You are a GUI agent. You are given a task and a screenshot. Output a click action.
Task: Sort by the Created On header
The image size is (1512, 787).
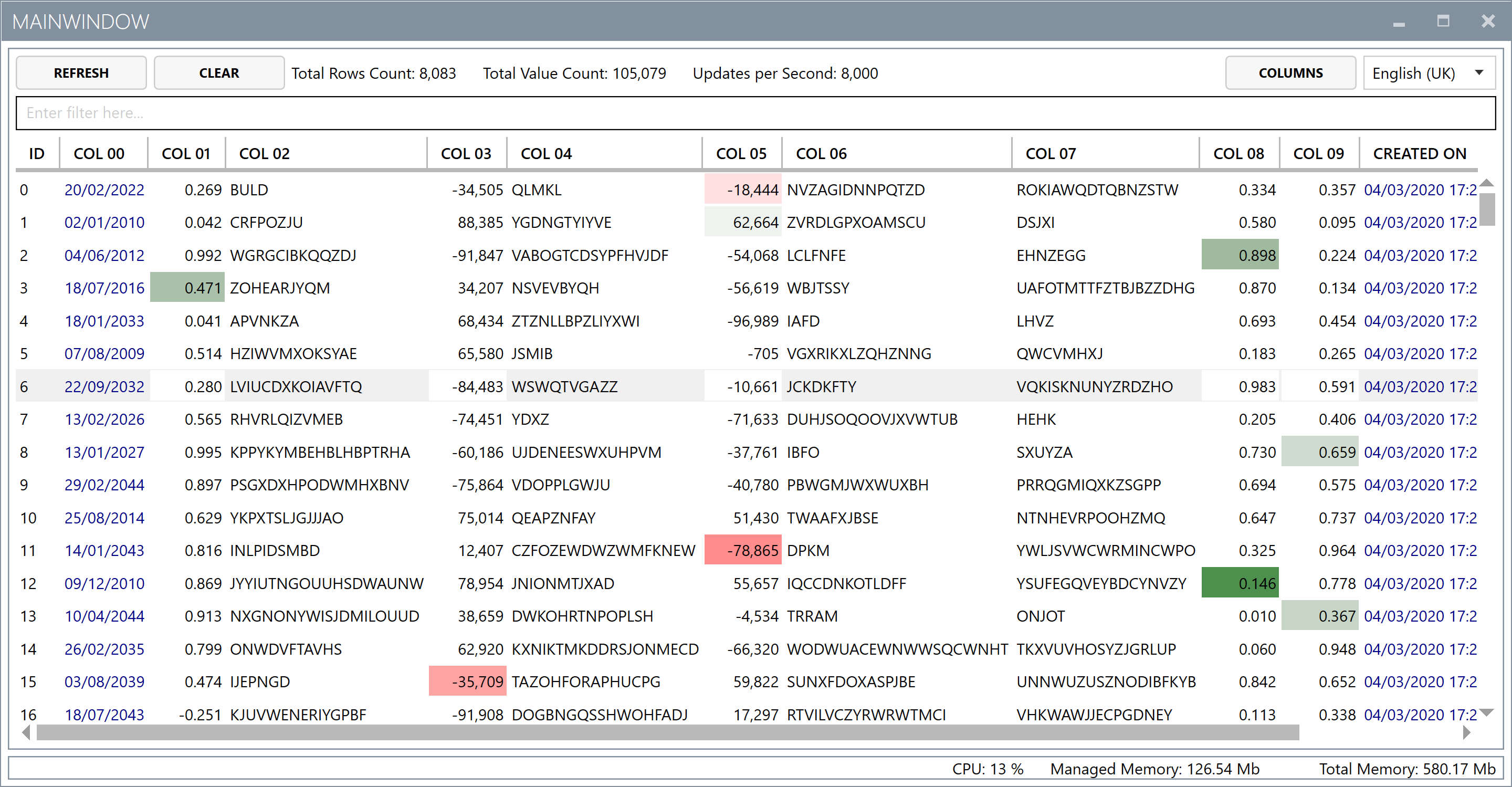(1419, 154)
